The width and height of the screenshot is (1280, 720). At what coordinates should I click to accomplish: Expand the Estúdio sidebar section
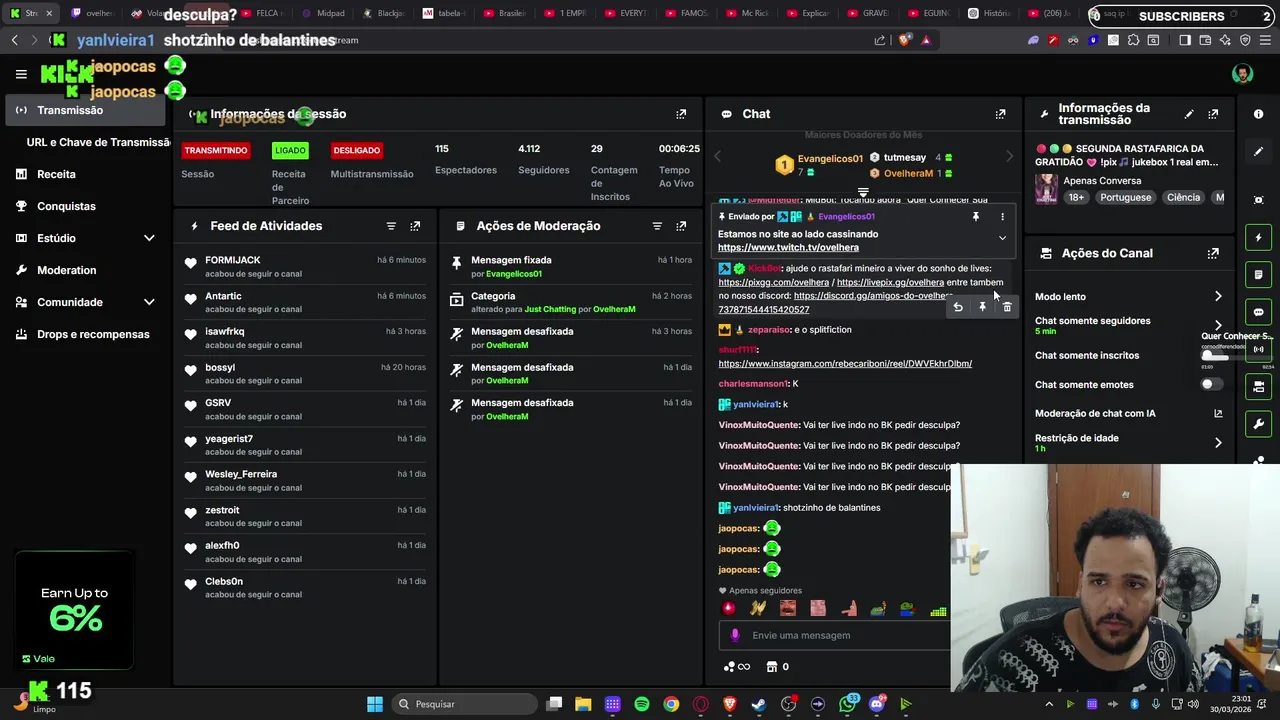(149, 238)
